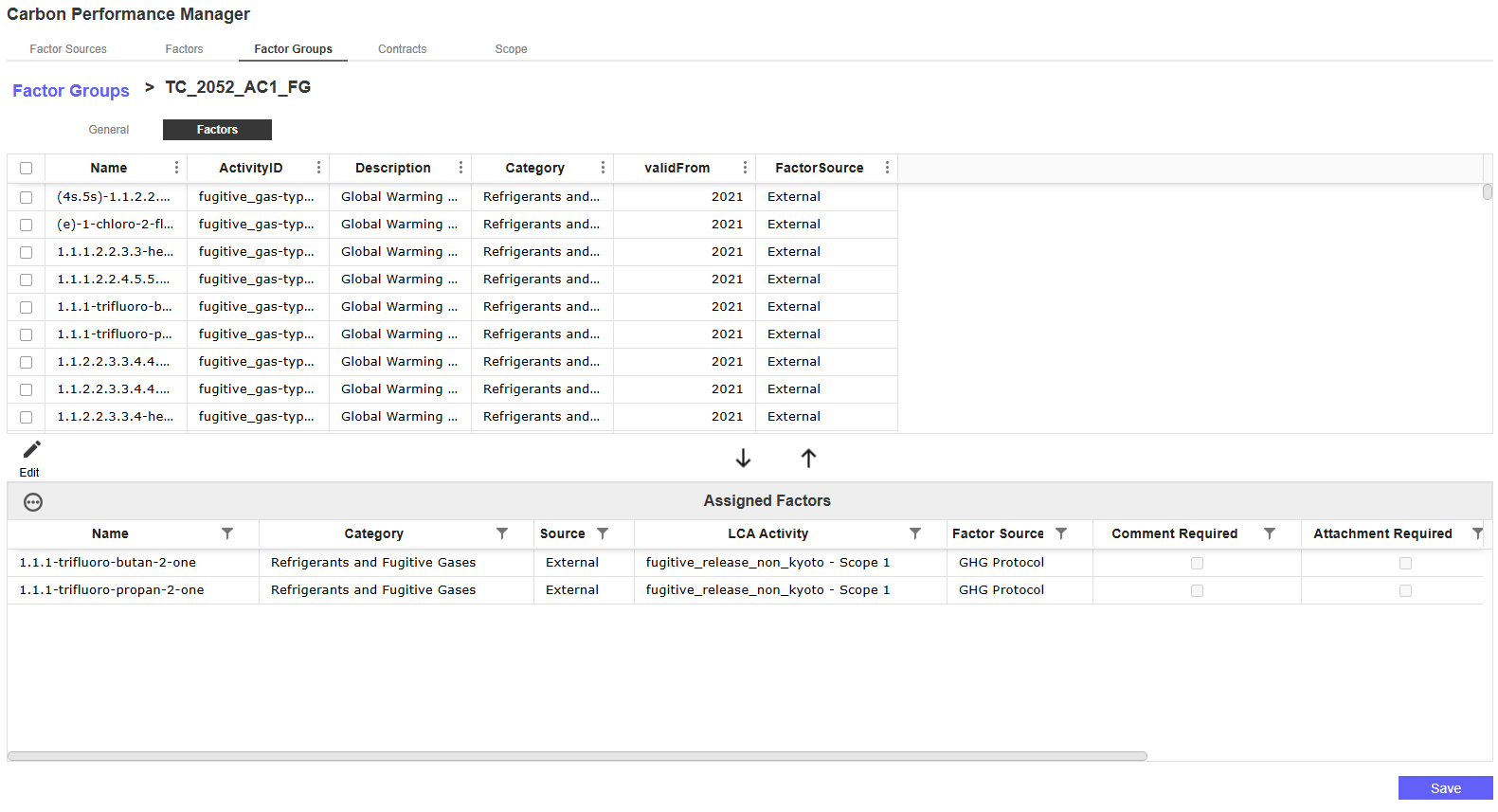
Task: Click the Edit pencil icon
Action: pyautogui.click(x=32, y=449)
